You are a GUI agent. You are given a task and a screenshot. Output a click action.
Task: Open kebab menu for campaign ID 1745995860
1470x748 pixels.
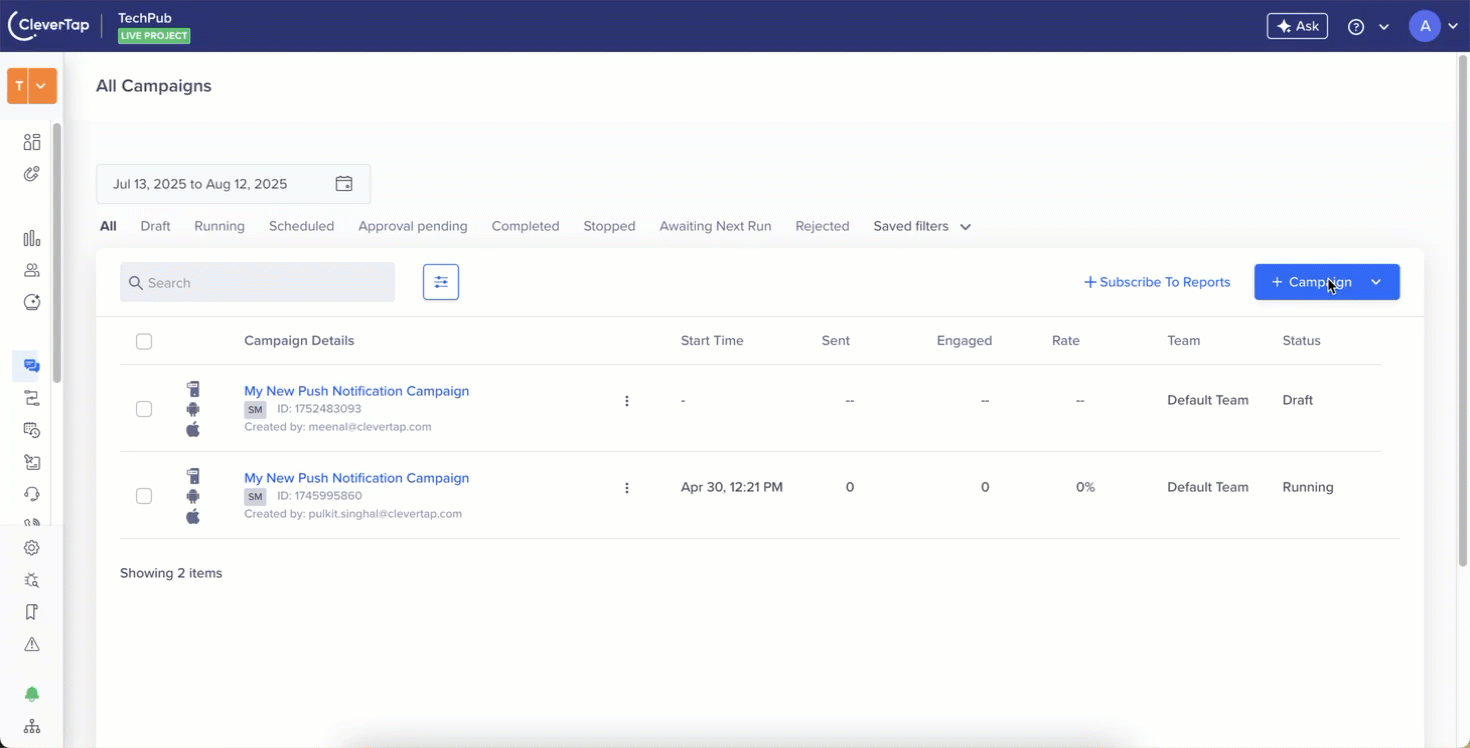click(627, 488)
